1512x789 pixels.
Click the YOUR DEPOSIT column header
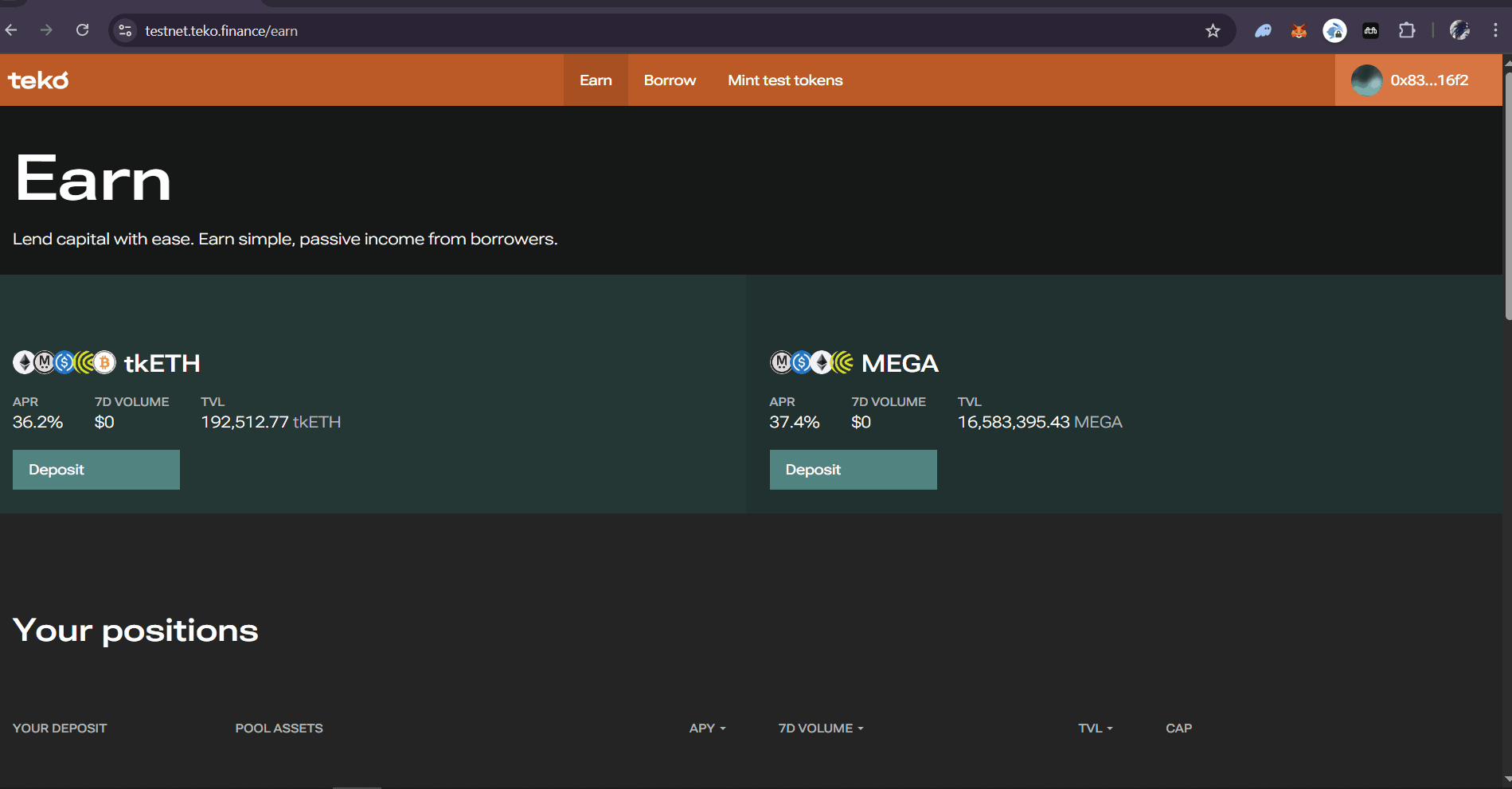click(60, 728)
